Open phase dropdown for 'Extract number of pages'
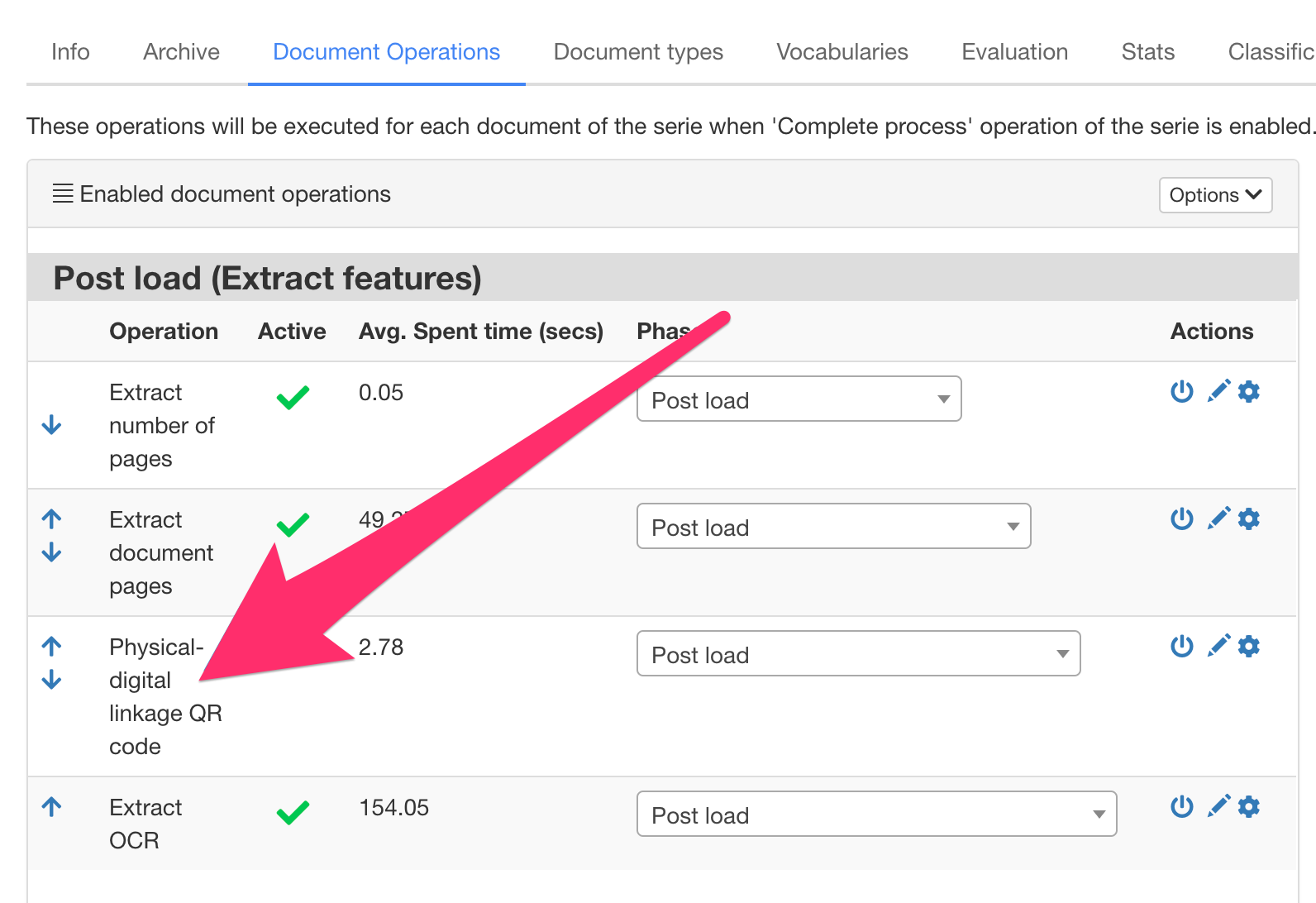Image resolution: width=1316 pixels, height=903 pixels. click(x=799, y=399)
